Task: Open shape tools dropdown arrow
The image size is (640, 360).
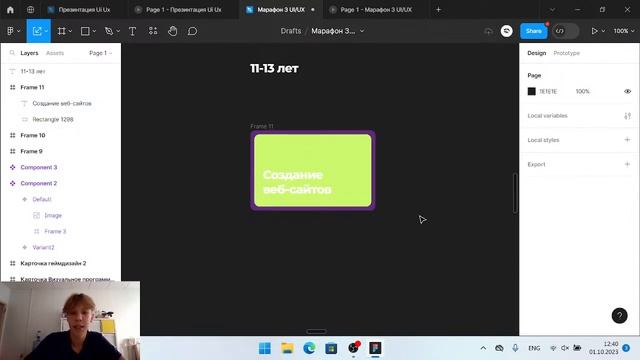Action: tap(94, 31)
